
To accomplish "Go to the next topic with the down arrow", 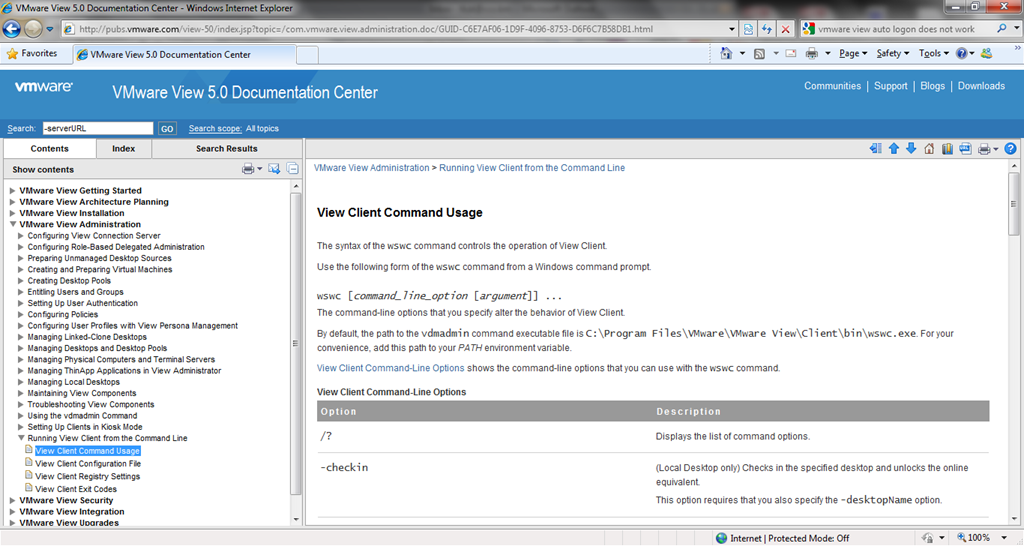I will 911,149.
